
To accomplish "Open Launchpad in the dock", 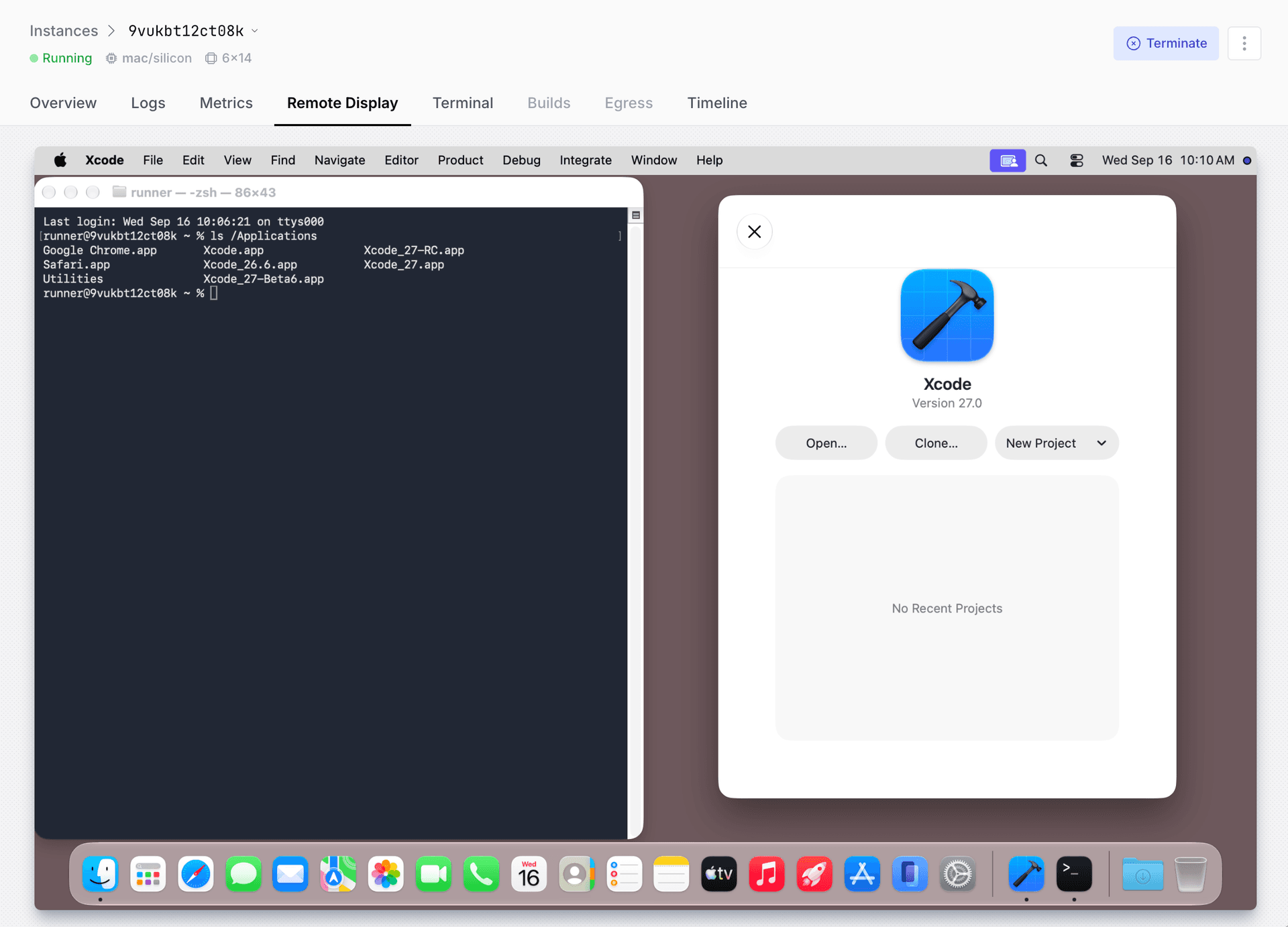I will point(148,874).
